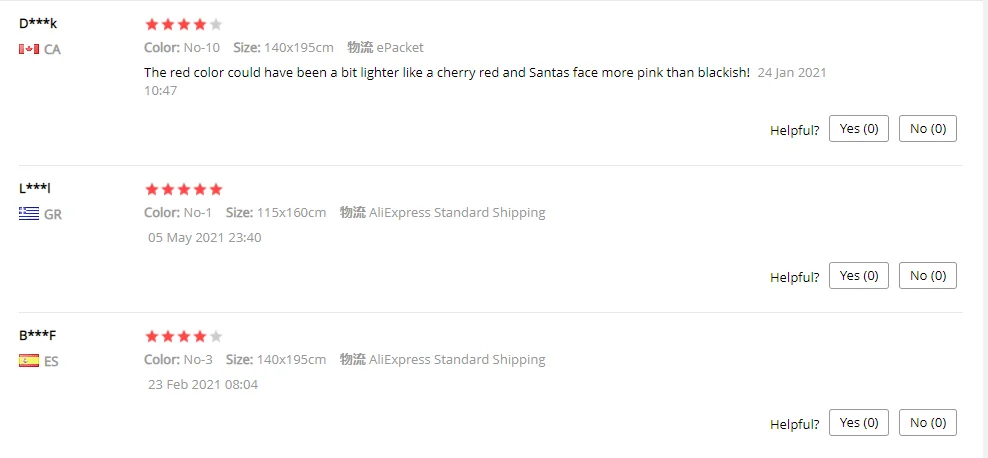The width and height of the screenshot is (988, 458).
Task: Mark L***l's review helpful with Yes (0)
Action: (858, 276)
